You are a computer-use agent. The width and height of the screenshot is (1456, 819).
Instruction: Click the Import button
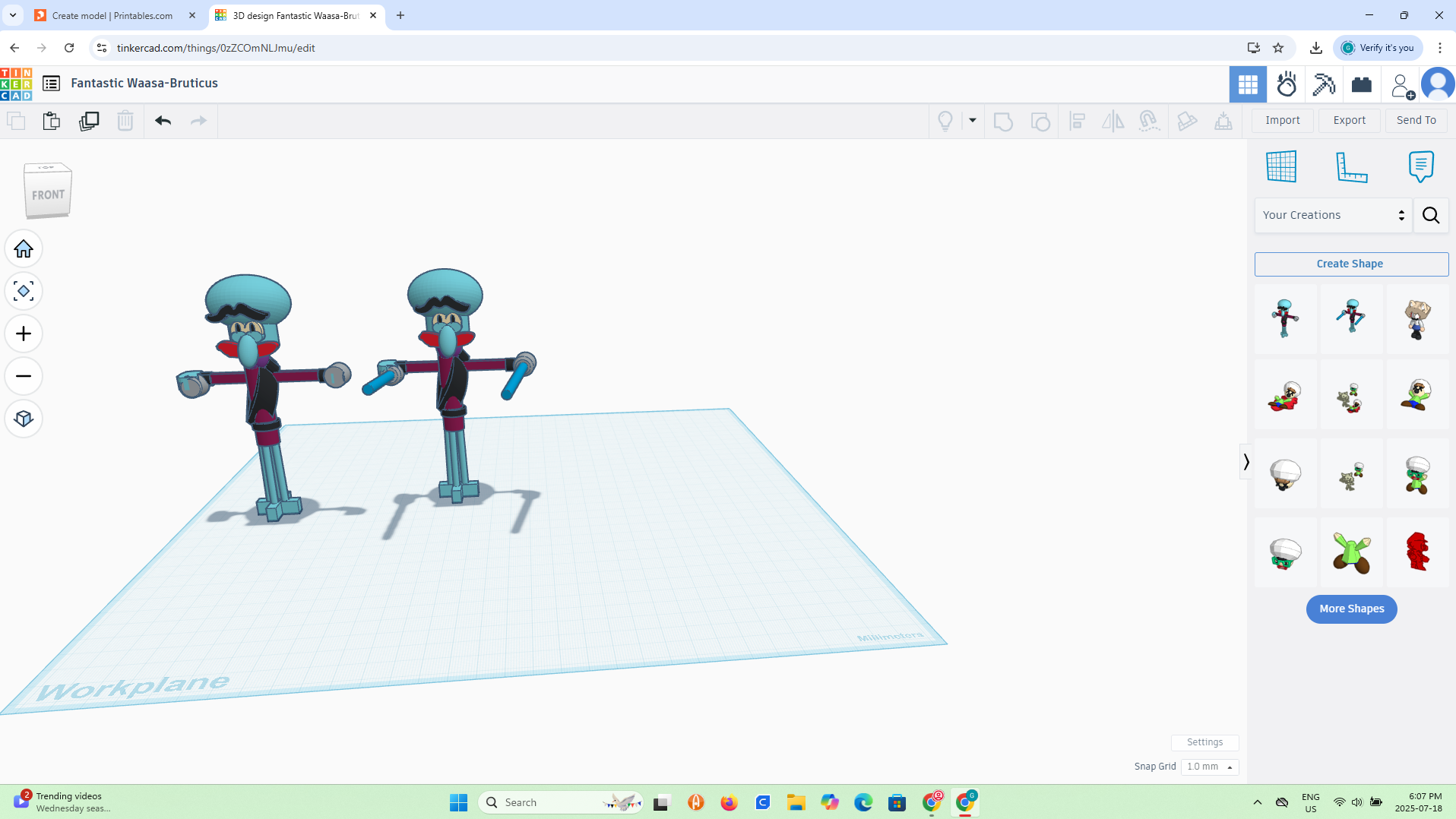tap(1283, 120)
